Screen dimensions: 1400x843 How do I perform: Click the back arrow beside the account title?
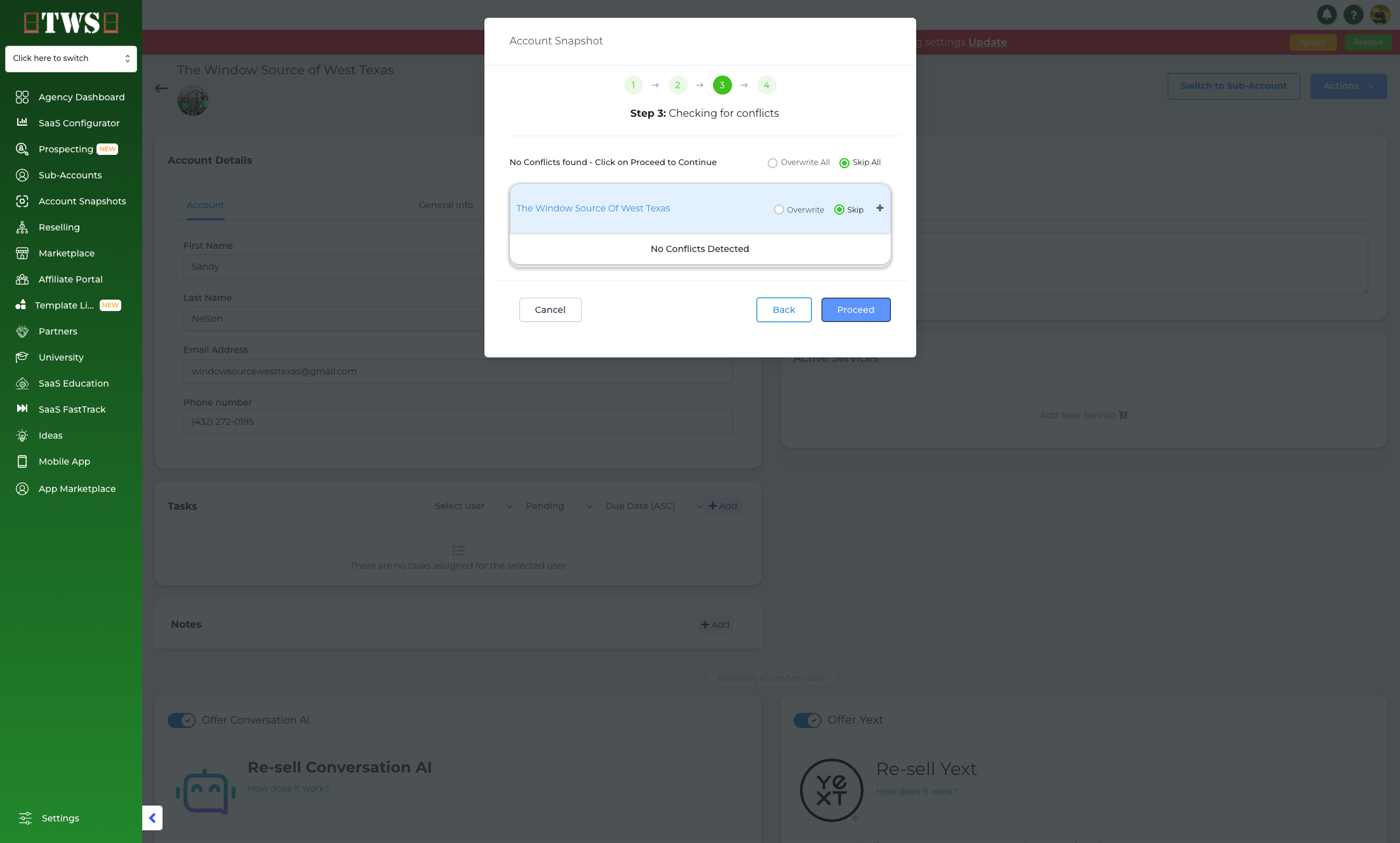[161, 88]
